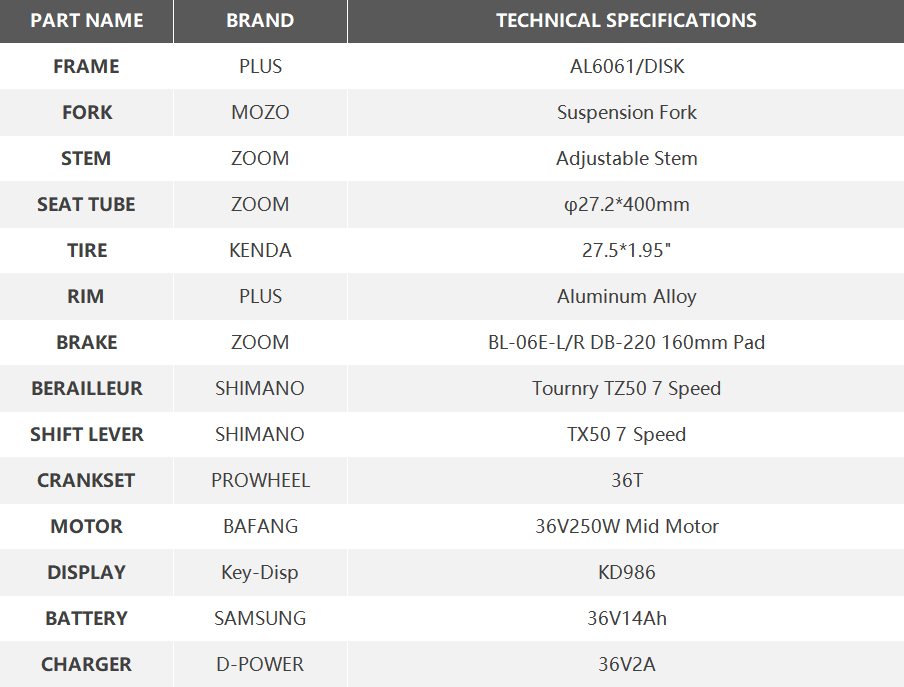Screen dimensions: 904x687
Task: Select the SAMSUNG brand cell
Action: [x=260, y=619]
